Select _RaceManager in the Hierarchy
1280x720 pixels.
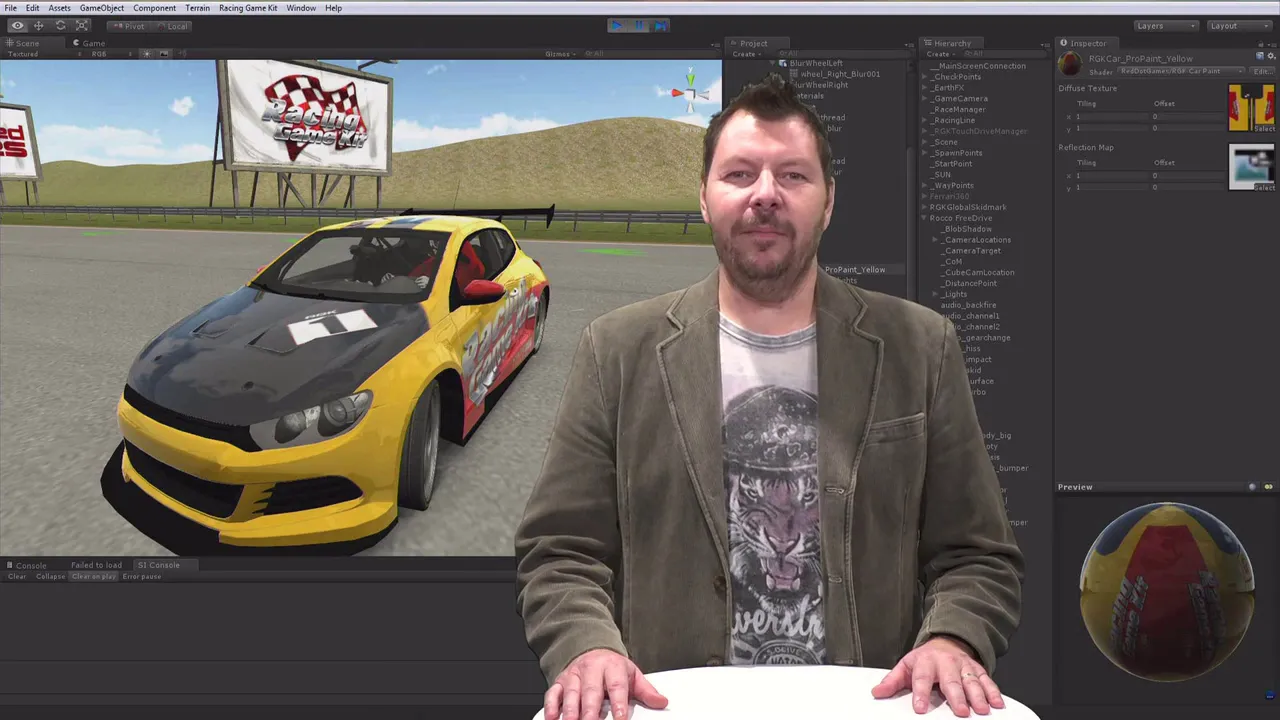click(960, 110)
